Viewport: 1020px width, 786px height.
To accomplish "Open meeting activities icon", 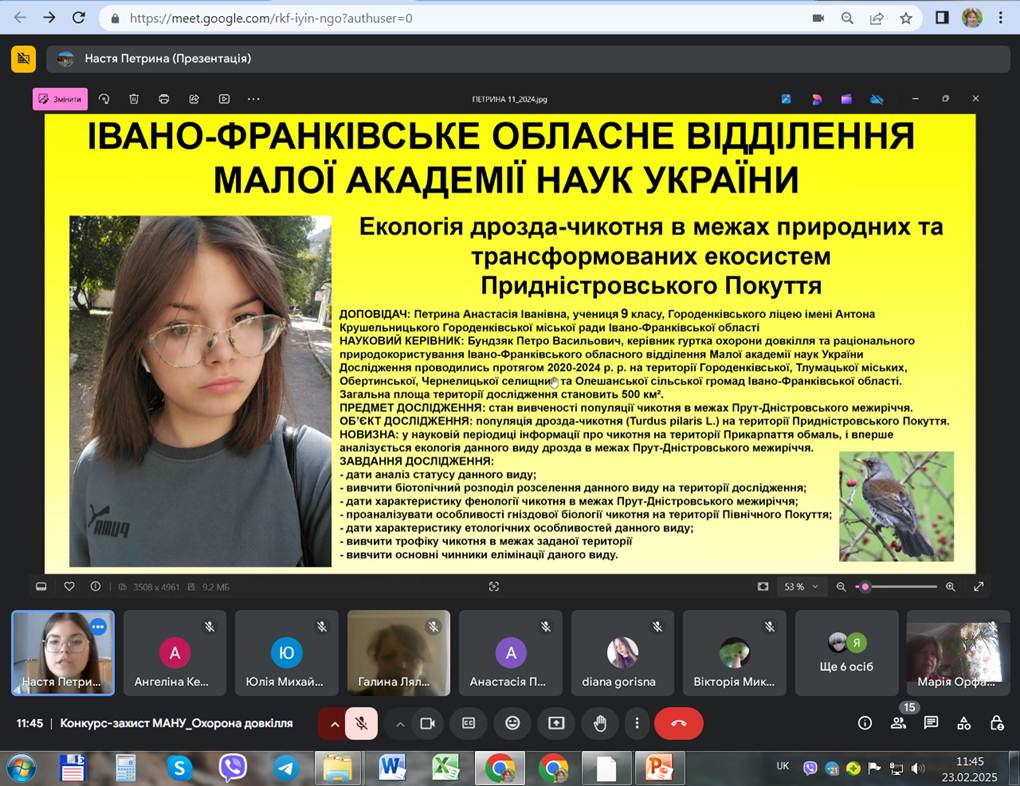I will point(963,722).
